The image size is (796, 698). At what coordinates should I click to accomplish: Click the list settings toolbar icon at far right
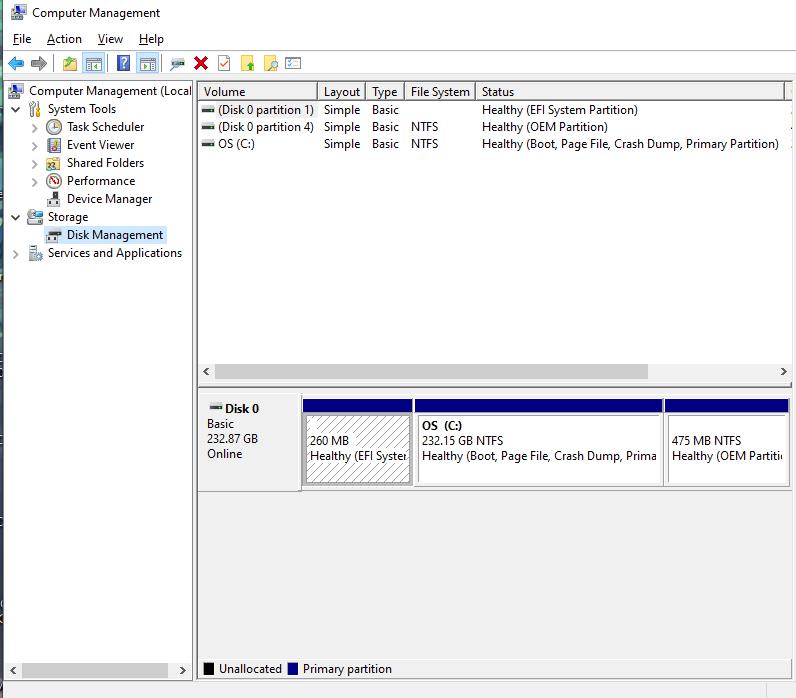[x=293, y=63]
